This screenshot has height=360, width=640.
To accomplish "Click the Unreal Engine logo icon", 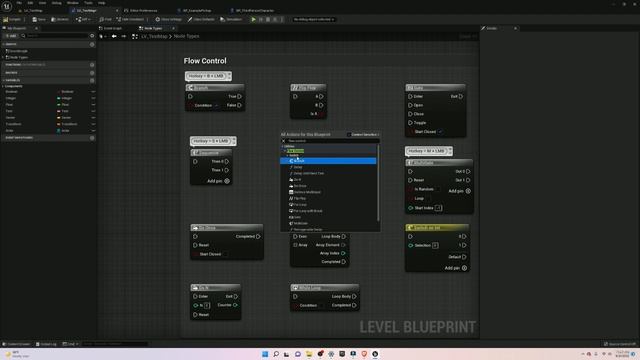I will [x=7, y=6].
